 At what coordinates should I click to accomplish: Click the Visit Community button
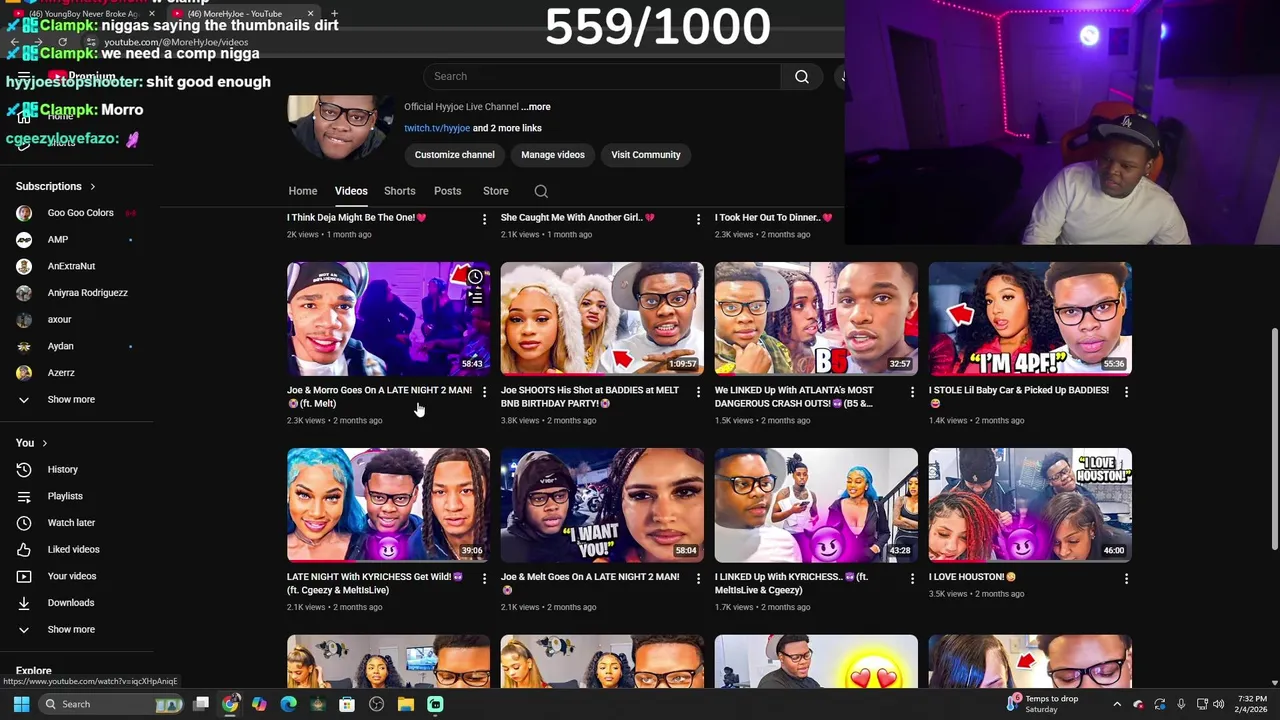click(646, 155)
